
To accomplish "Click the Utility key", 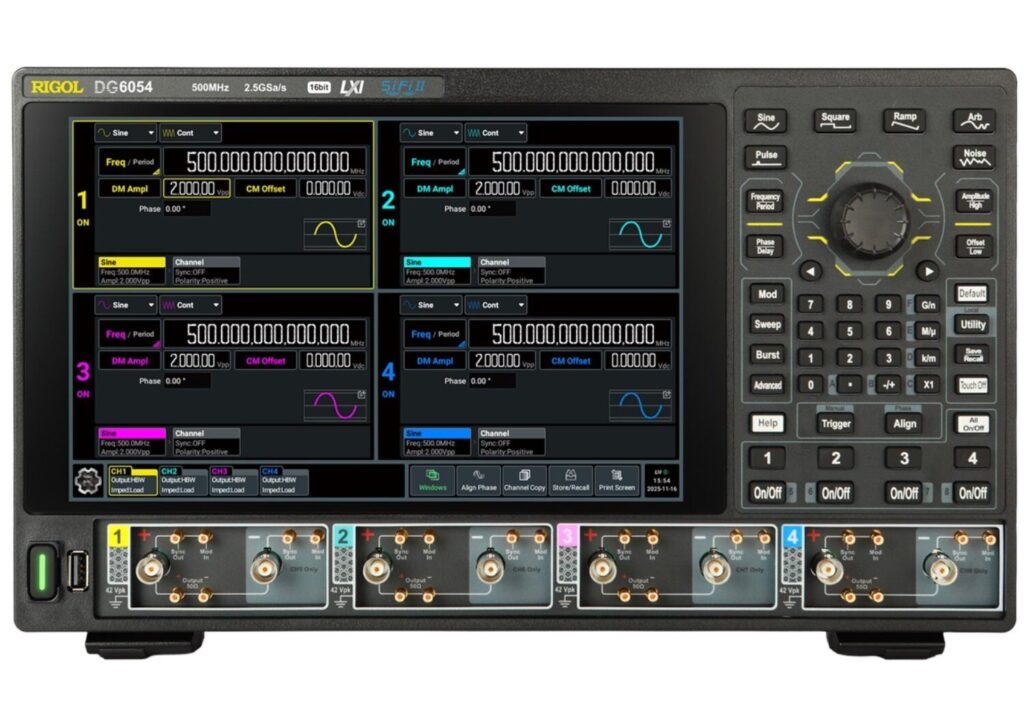I will tap(972, 324).
